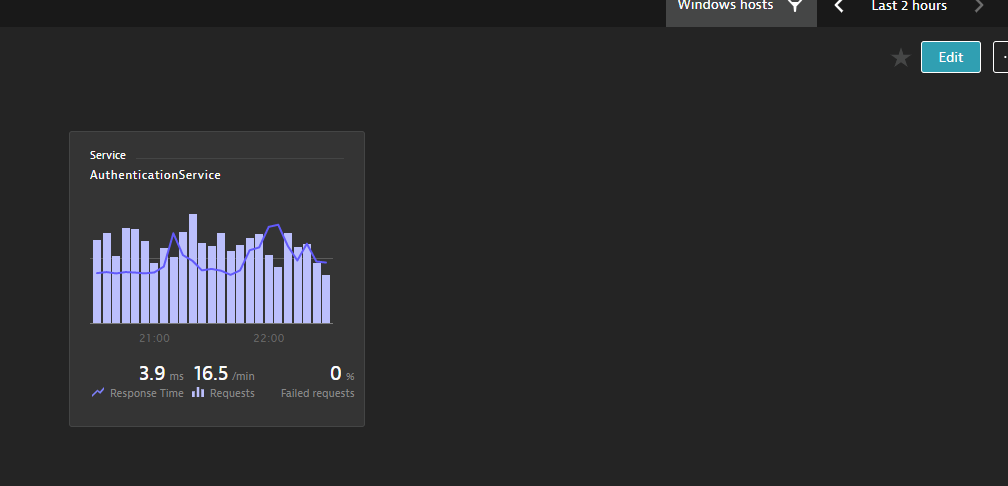Open the Windows hosts management zone filter
Image resolution: width=1008 pixels, height=486 pixels.
[725, 7]
